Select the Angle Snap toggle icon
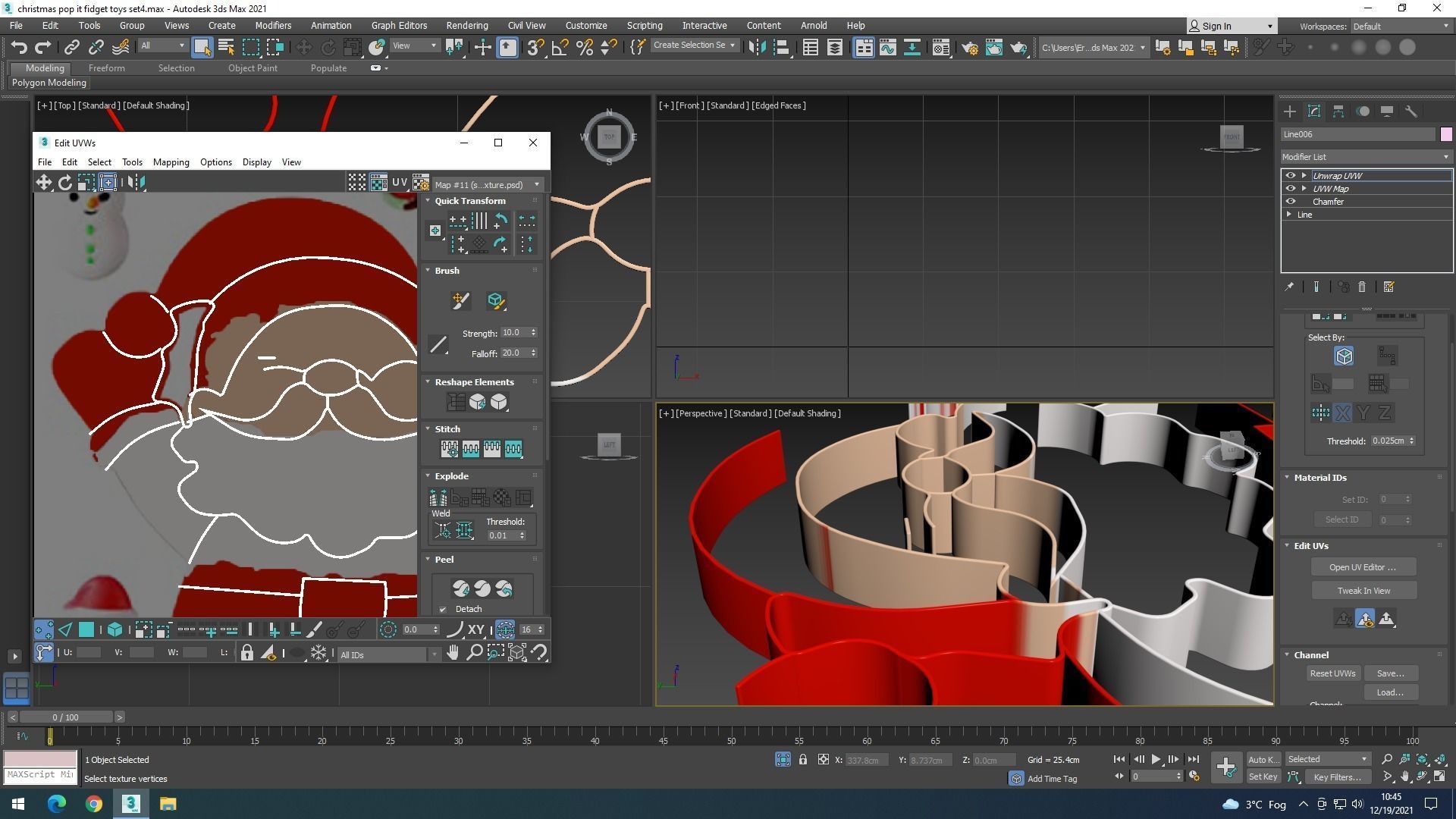Viewport: 1456px width, 819px height. point(560,47)
